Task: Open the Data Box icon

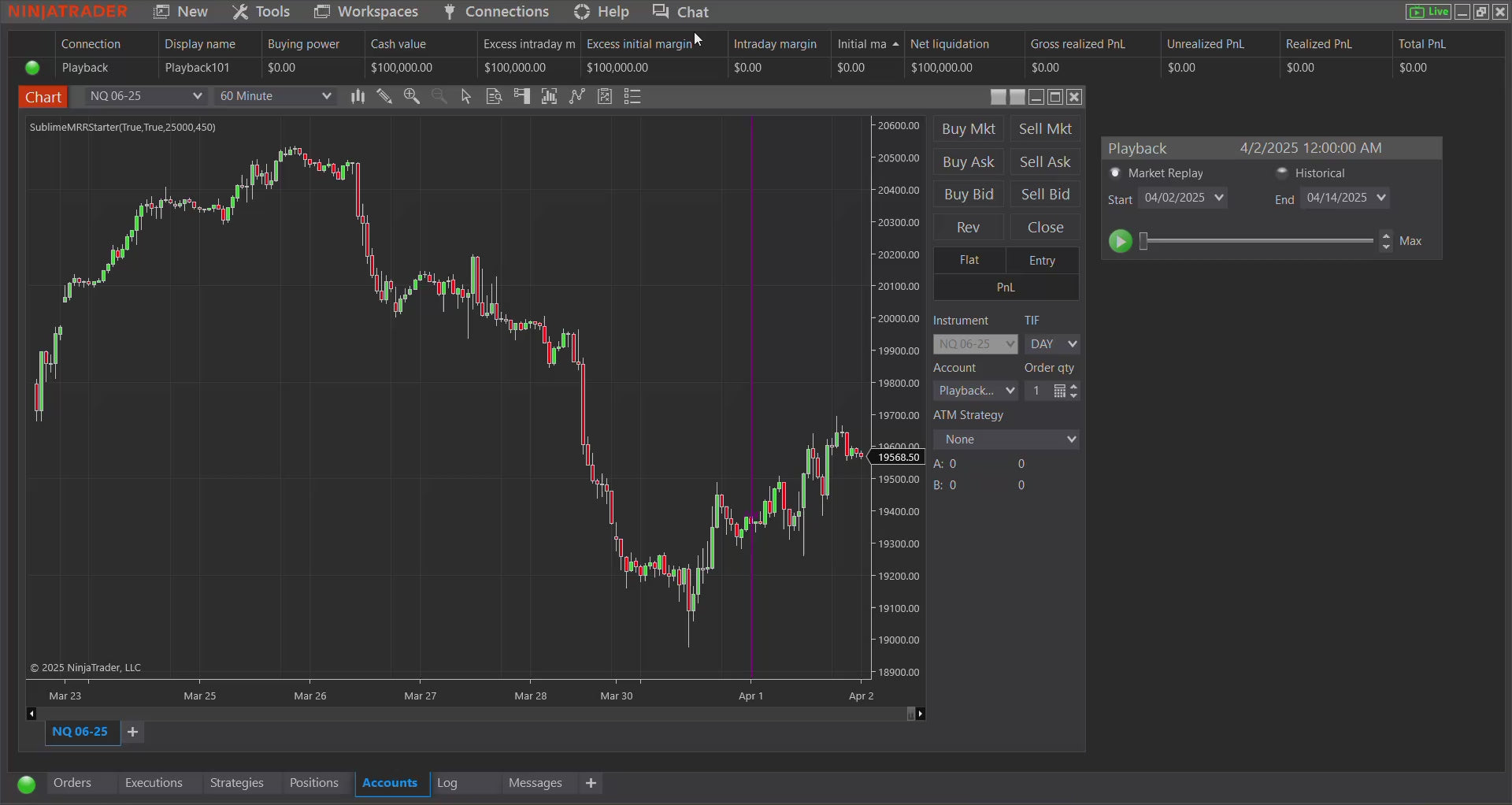Action: click(494, 96)
